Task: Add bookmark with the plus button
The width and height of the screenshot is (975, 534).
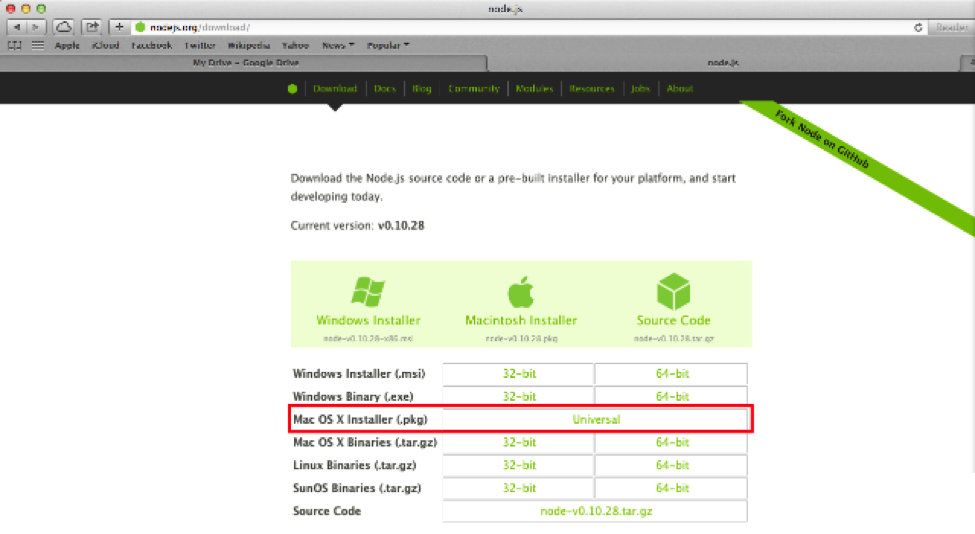Action: point(119,27)
